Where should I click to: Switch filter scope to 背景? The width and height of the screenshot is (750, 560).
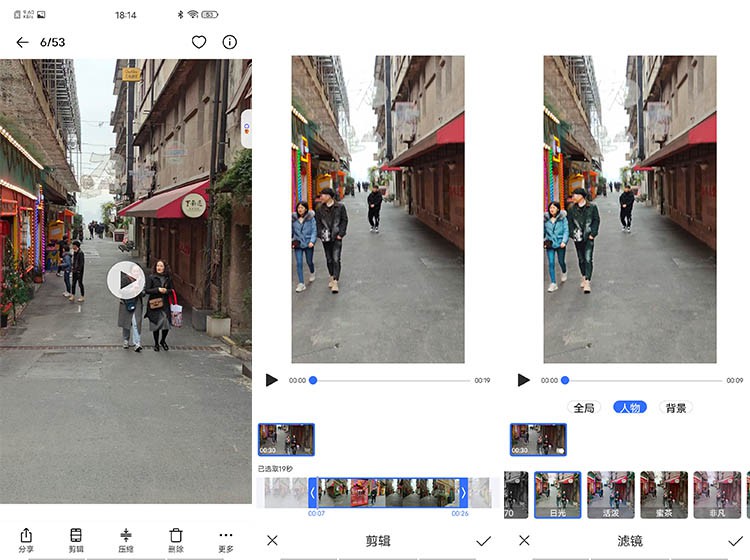pos(676,407)
